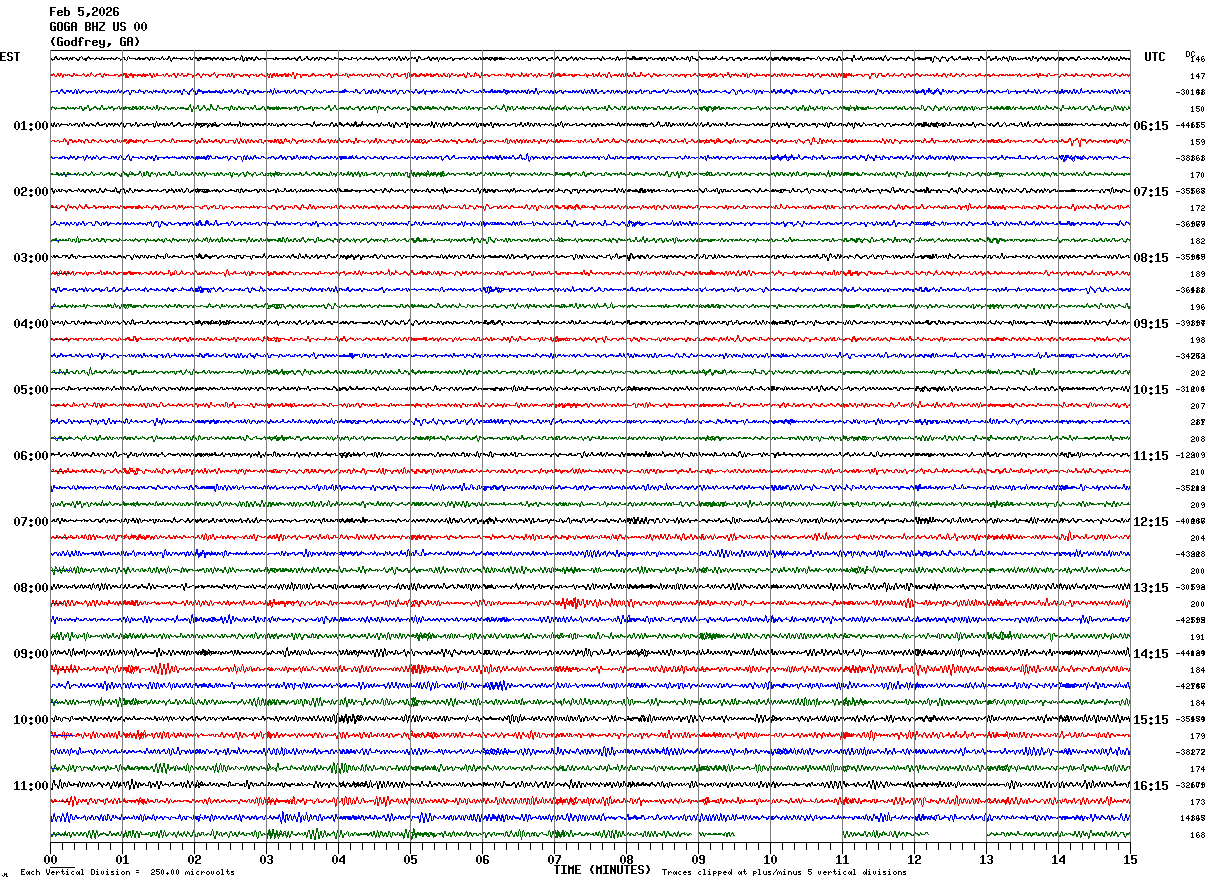The width and height of the screenshot is (1210, 886).
Task: Select the 09:00 EST row label
Action: 31,654
